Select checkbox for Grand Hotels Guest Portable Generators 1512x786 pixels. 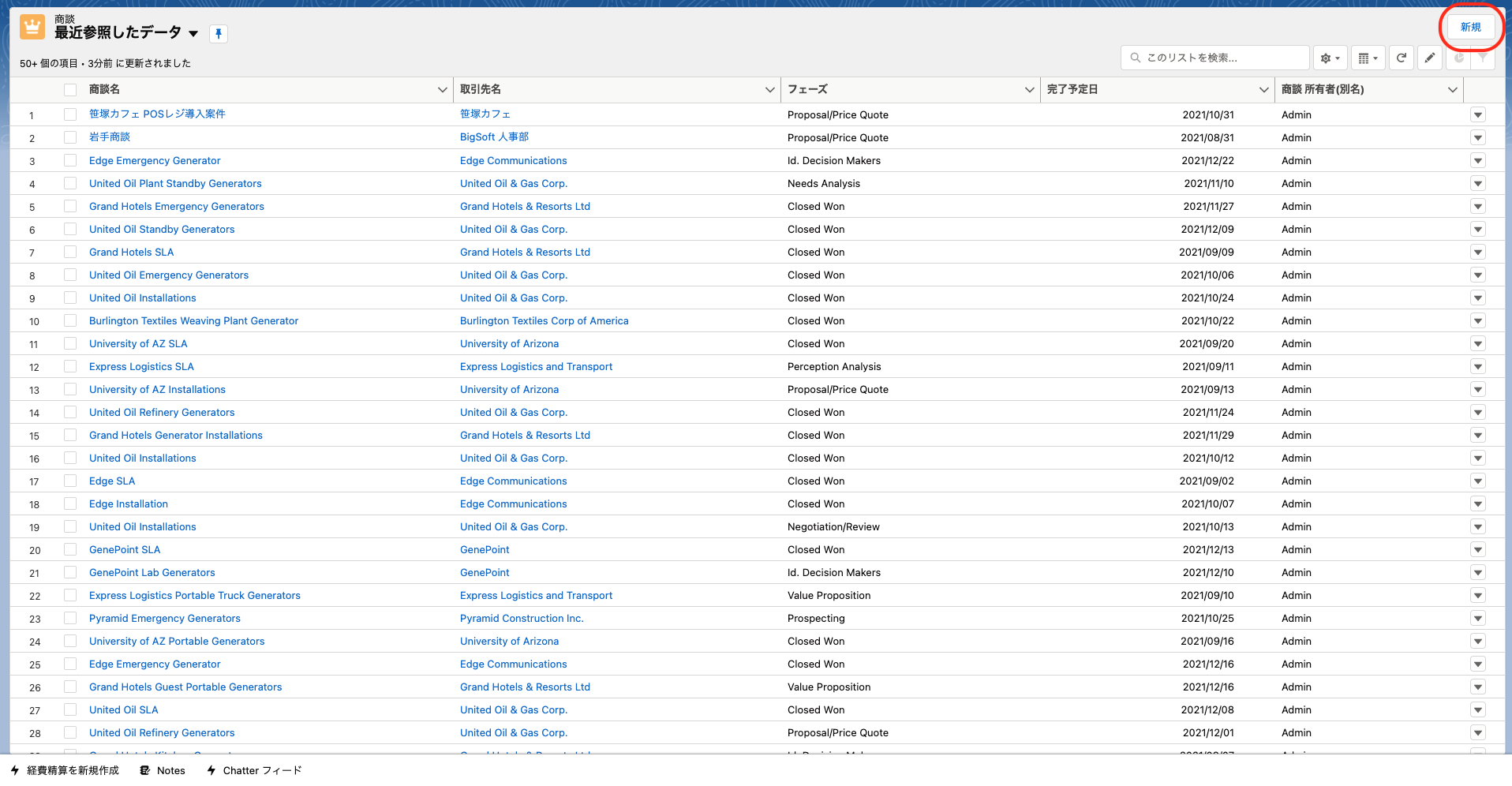coord(70,687)
